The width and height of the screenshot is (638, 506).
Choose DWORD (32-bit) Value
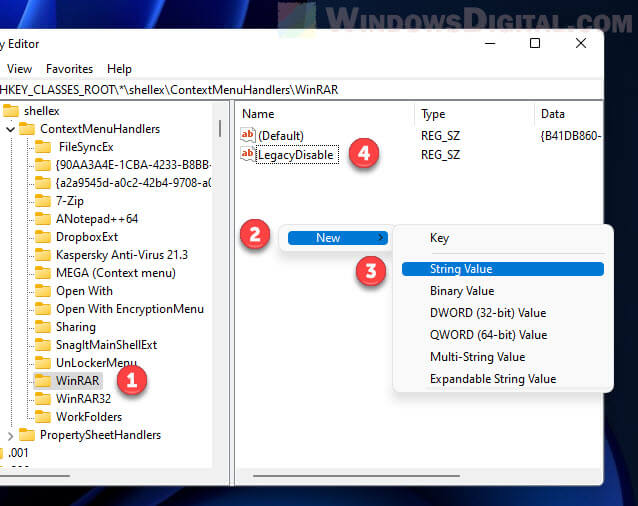(x=488, y=313)
